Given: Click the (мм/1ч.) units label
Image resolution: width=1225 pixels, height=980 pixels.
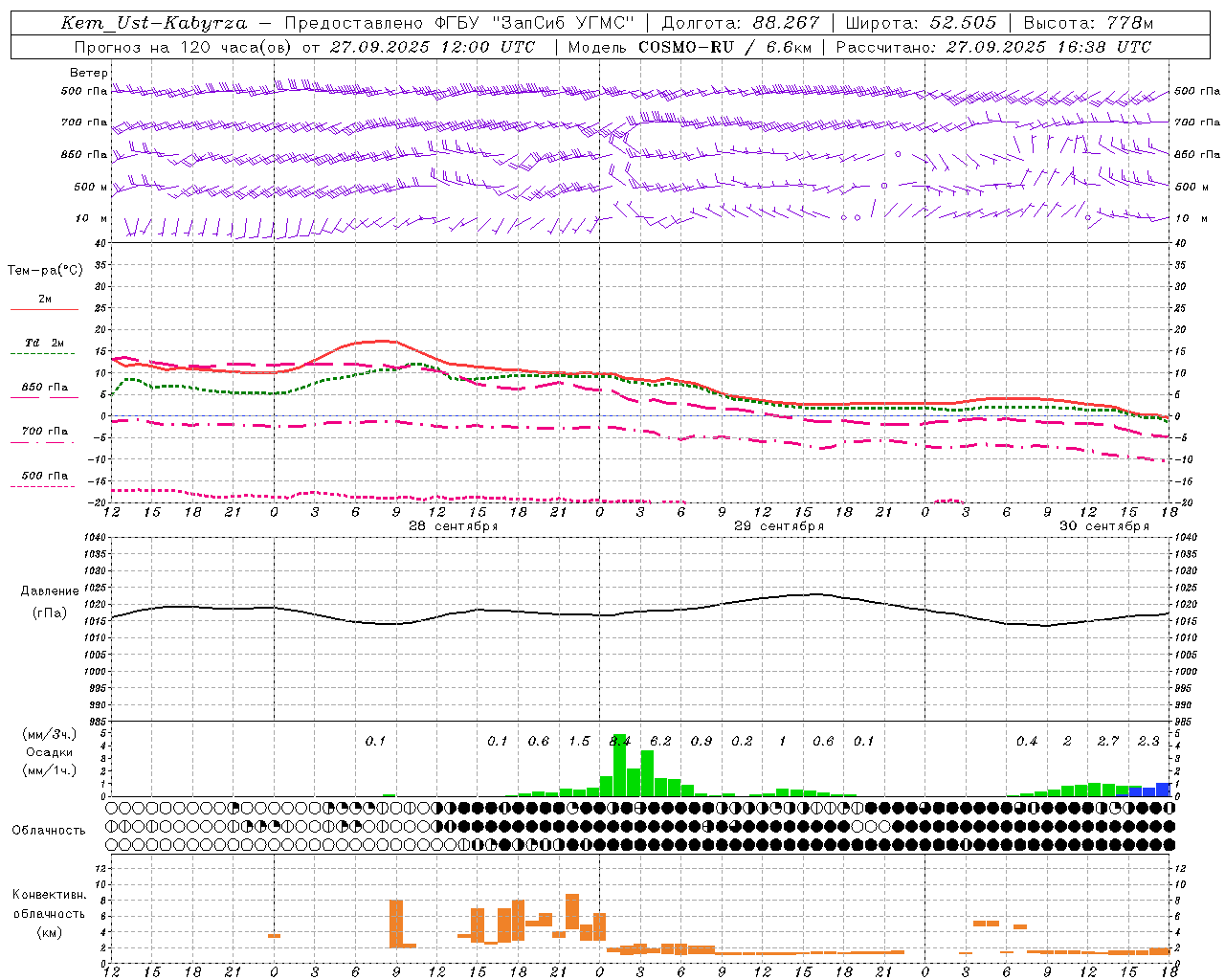Looking at the screenshot, I should tap(50, 770).
